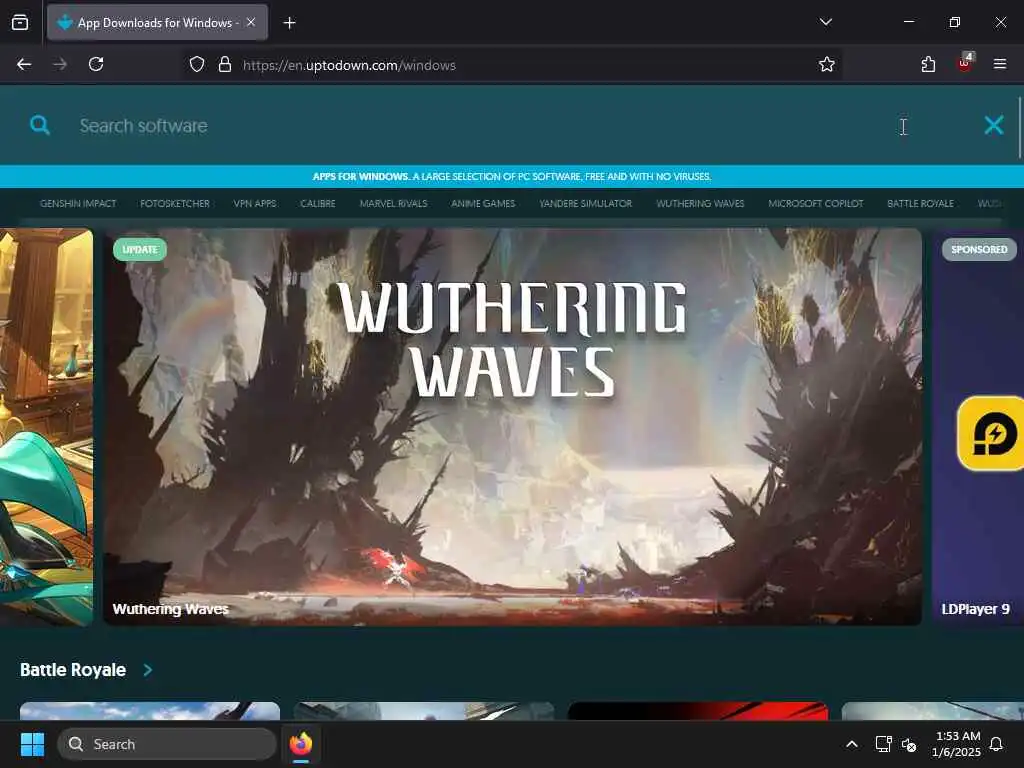
Task: Click the magnifier search icon on Uptodown
Action: coord(40,125)
